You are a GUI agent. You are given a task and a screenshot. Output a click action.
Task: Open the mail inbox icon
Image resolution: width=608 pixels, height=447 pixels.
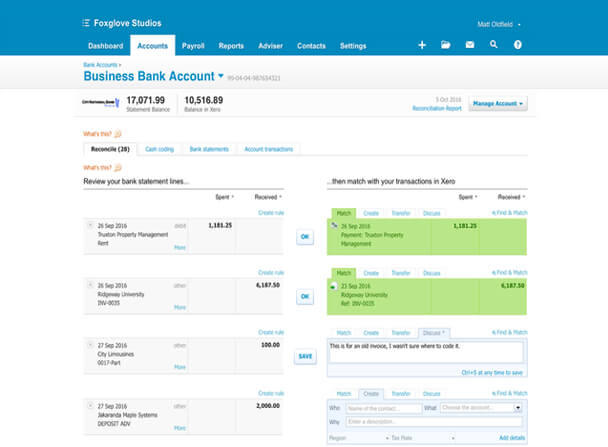470,45
